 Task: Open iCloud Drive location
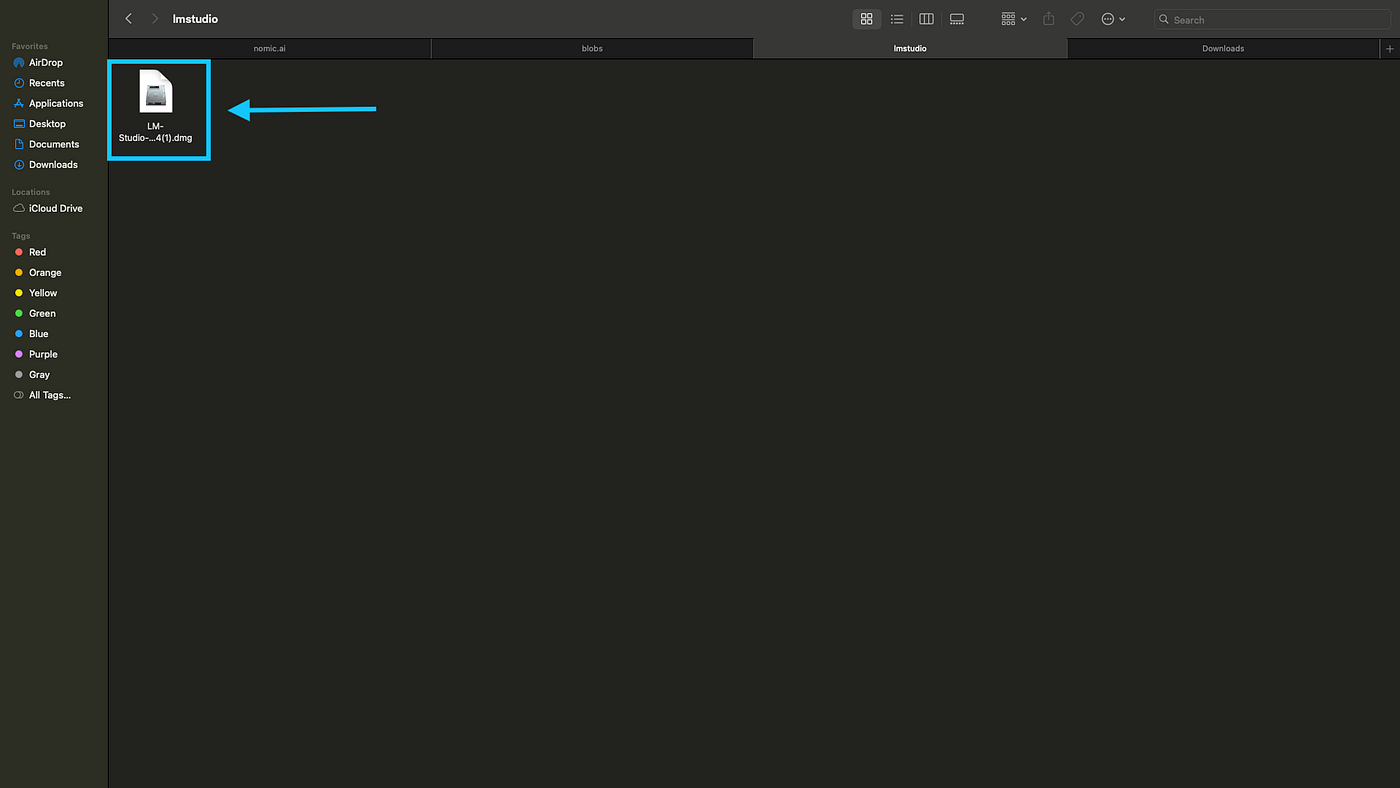54,208
